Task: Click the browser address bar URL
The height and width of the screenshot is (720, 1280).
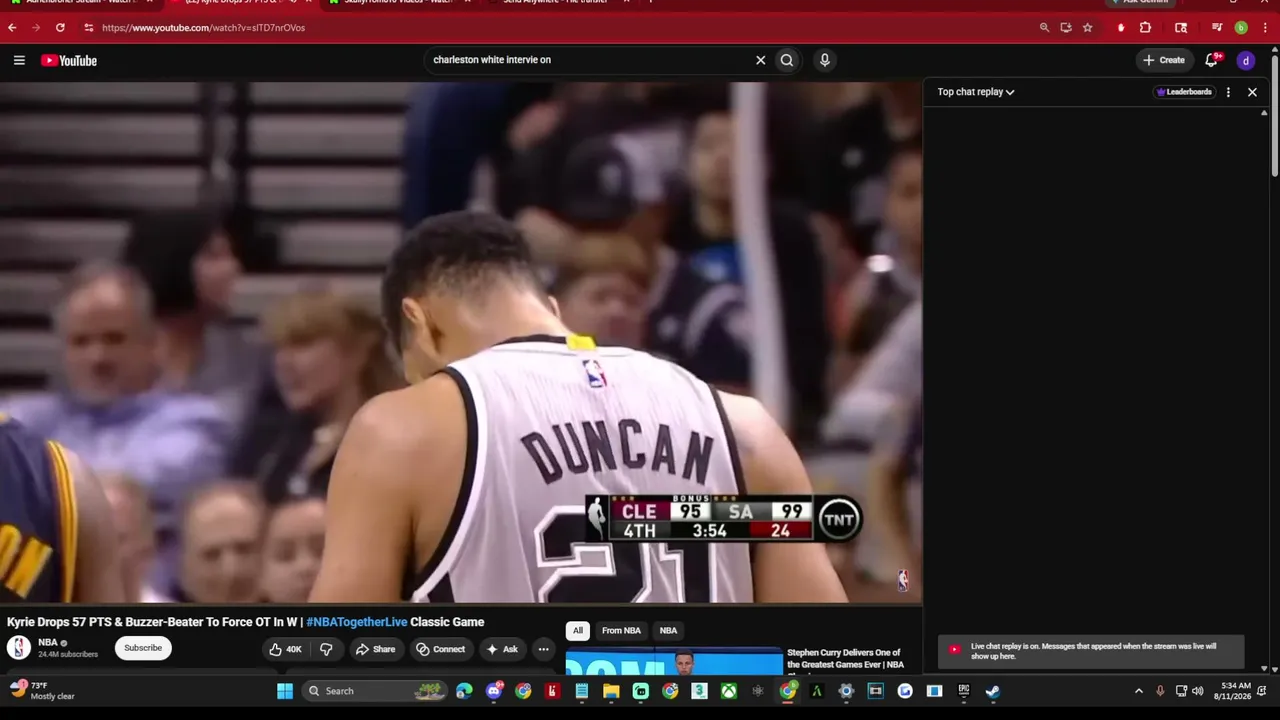Action: (x=203, y=28)
